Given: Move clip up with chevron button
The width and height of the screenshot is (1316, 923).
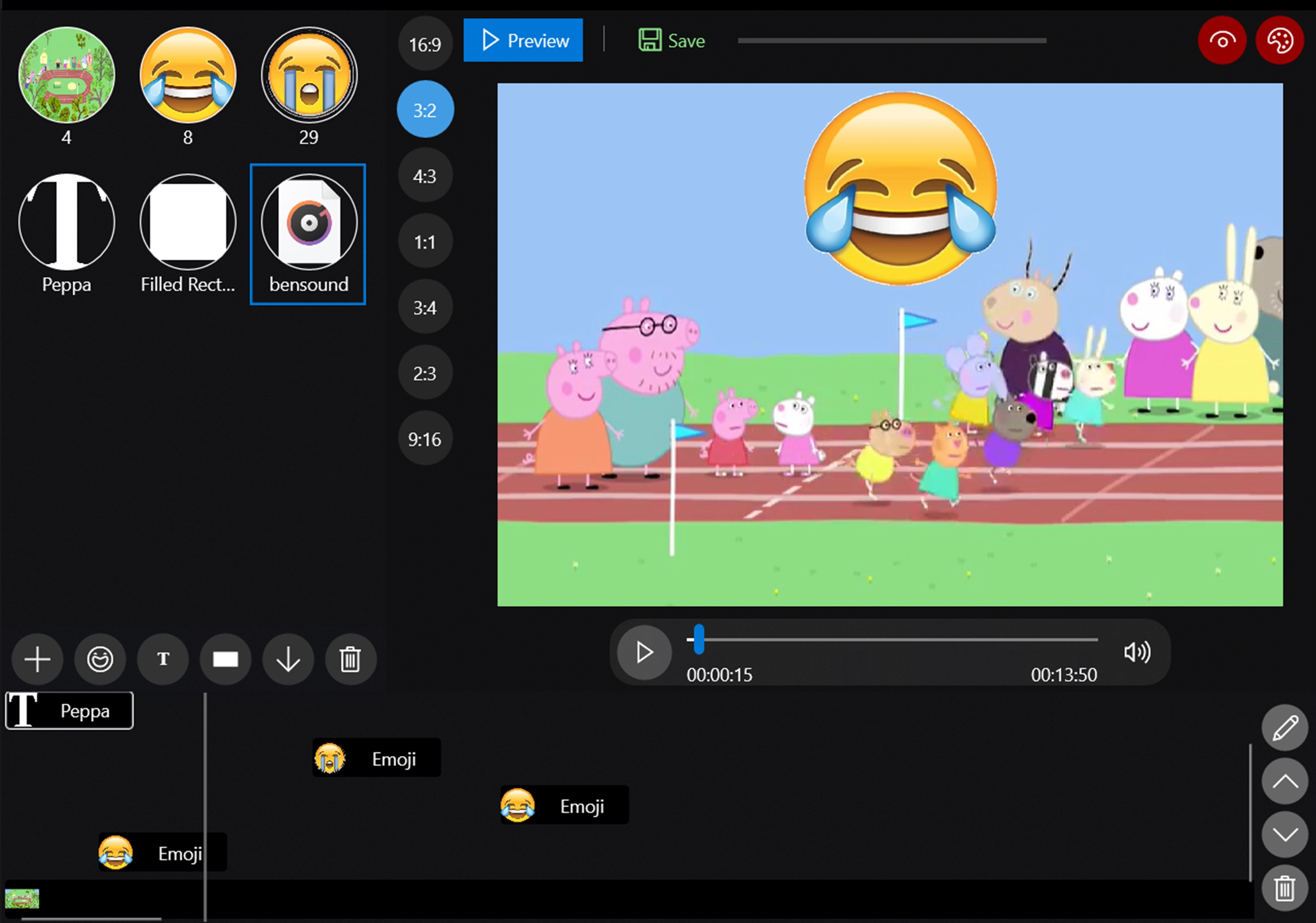Looking at the screenshot, I should point(1284,781).
